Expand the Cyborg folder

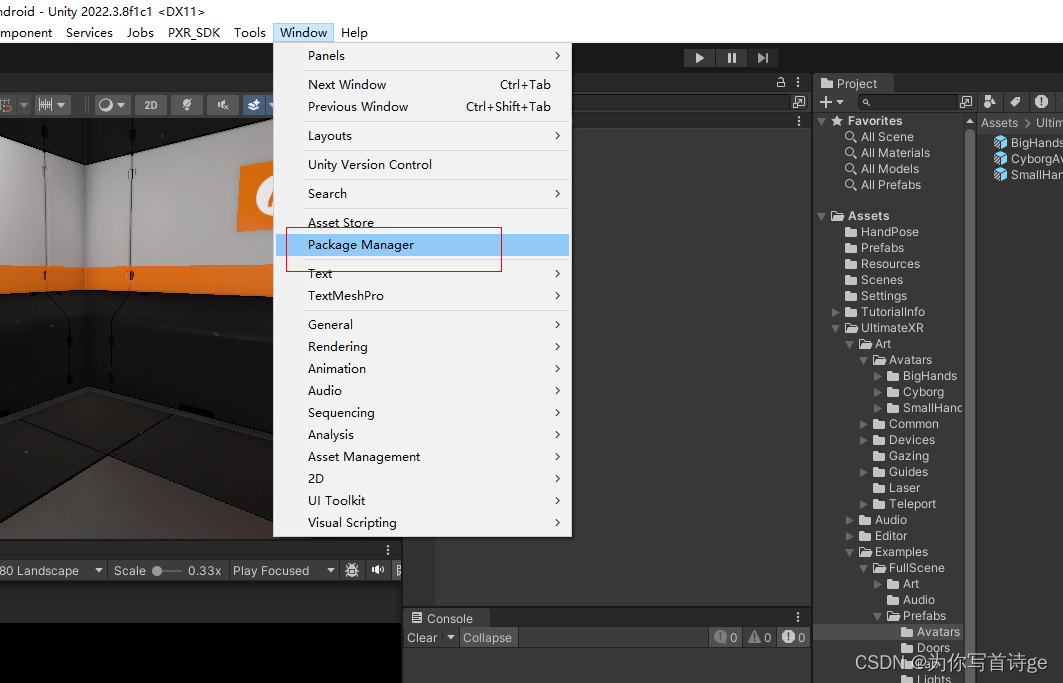[x=878, y=392]
